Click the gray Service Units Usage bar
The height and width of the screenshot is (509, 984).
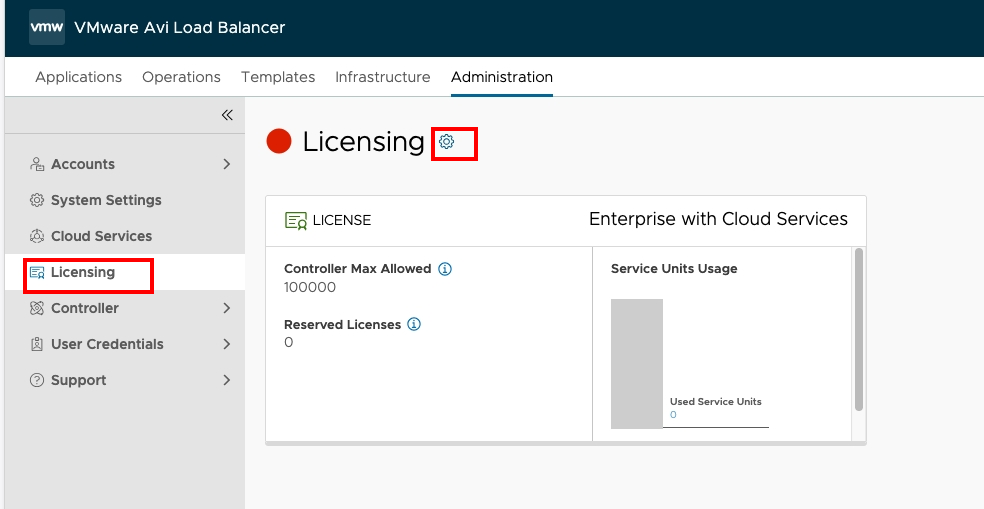point(637,364)
